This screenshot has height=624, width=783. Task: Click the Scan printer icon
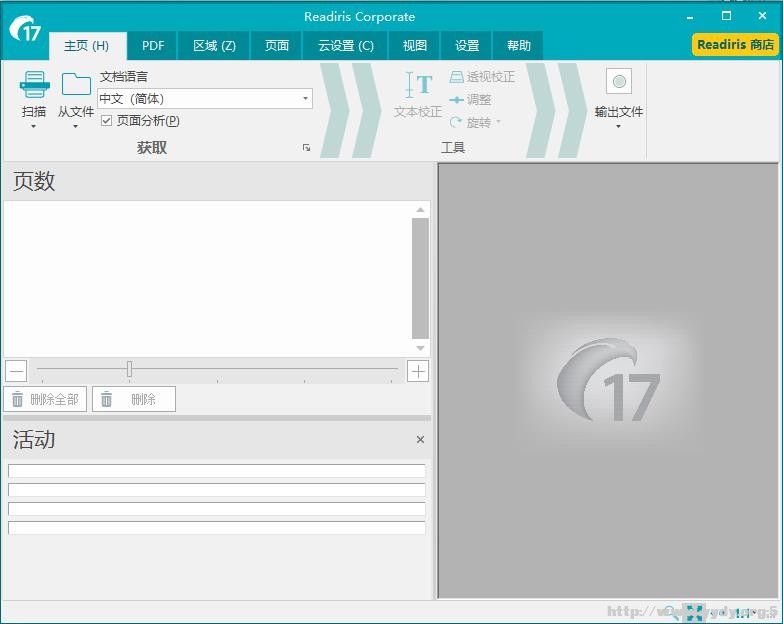click(x=34, y=84)
